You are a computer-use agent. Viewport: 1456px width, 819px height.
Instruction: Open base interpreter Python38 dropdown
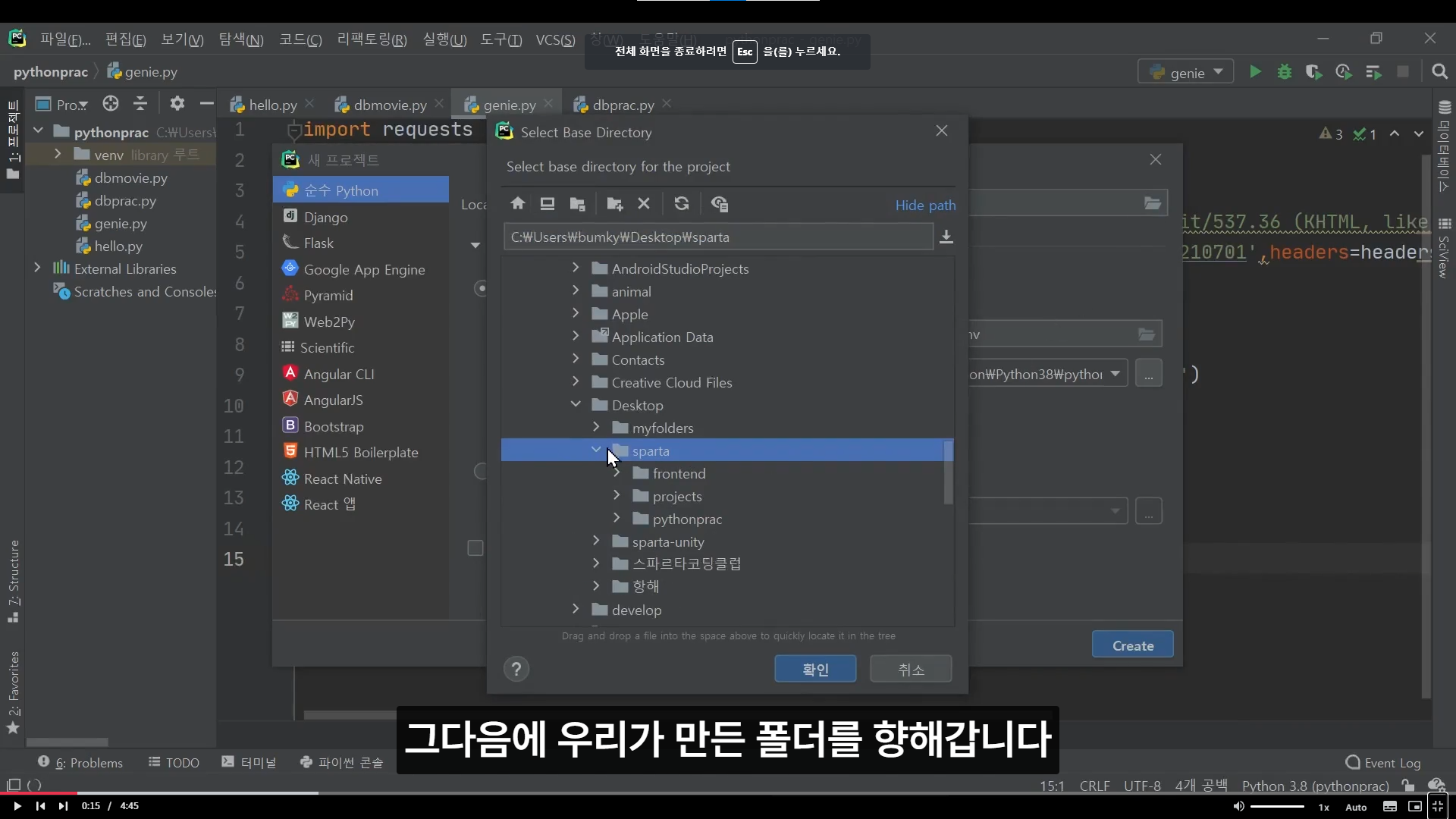(x=1115, y=374)
